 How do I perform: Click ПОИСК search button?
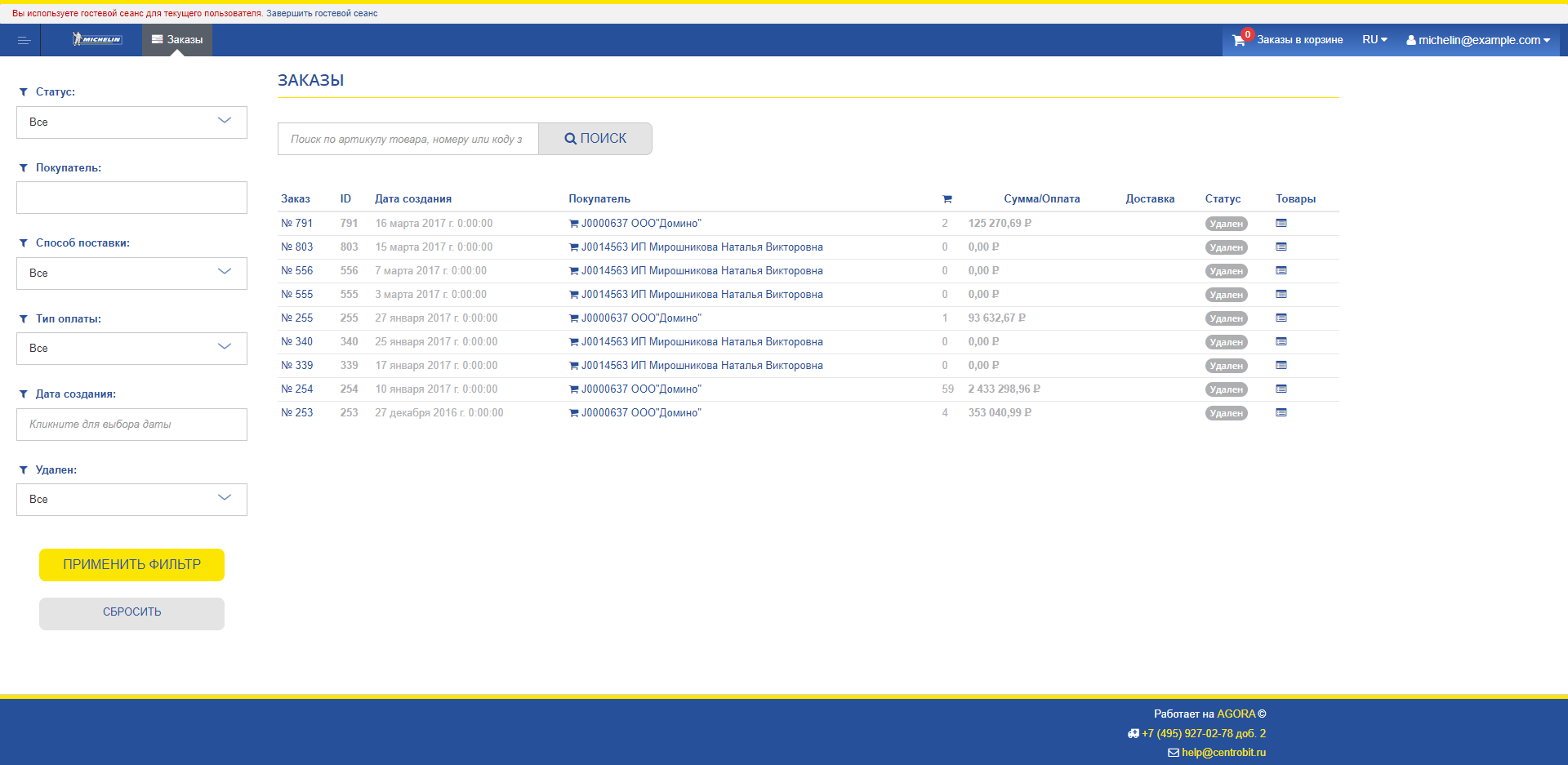(x=595, y=139)
